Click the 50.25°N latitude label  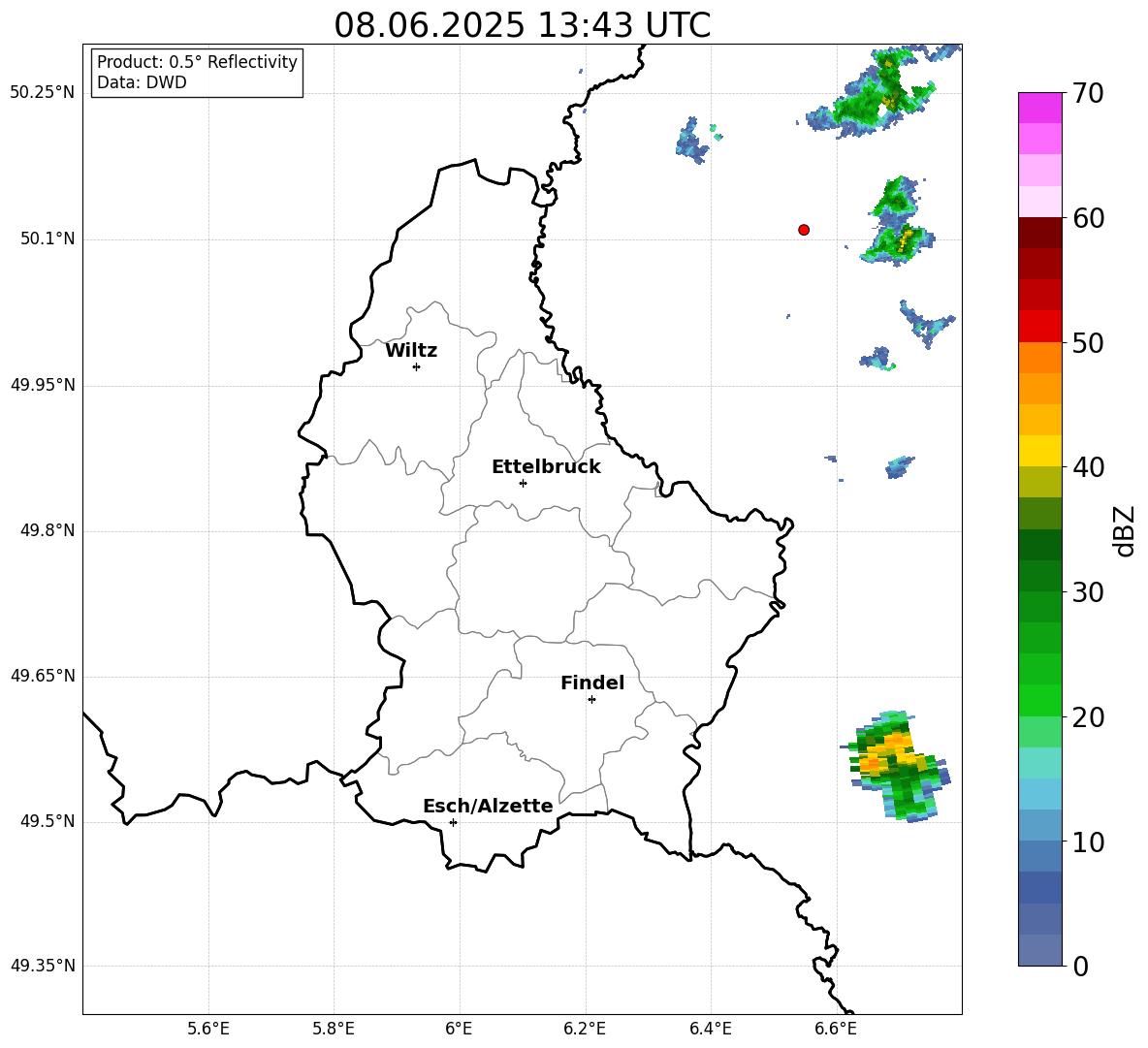click(x=43, y=93)
